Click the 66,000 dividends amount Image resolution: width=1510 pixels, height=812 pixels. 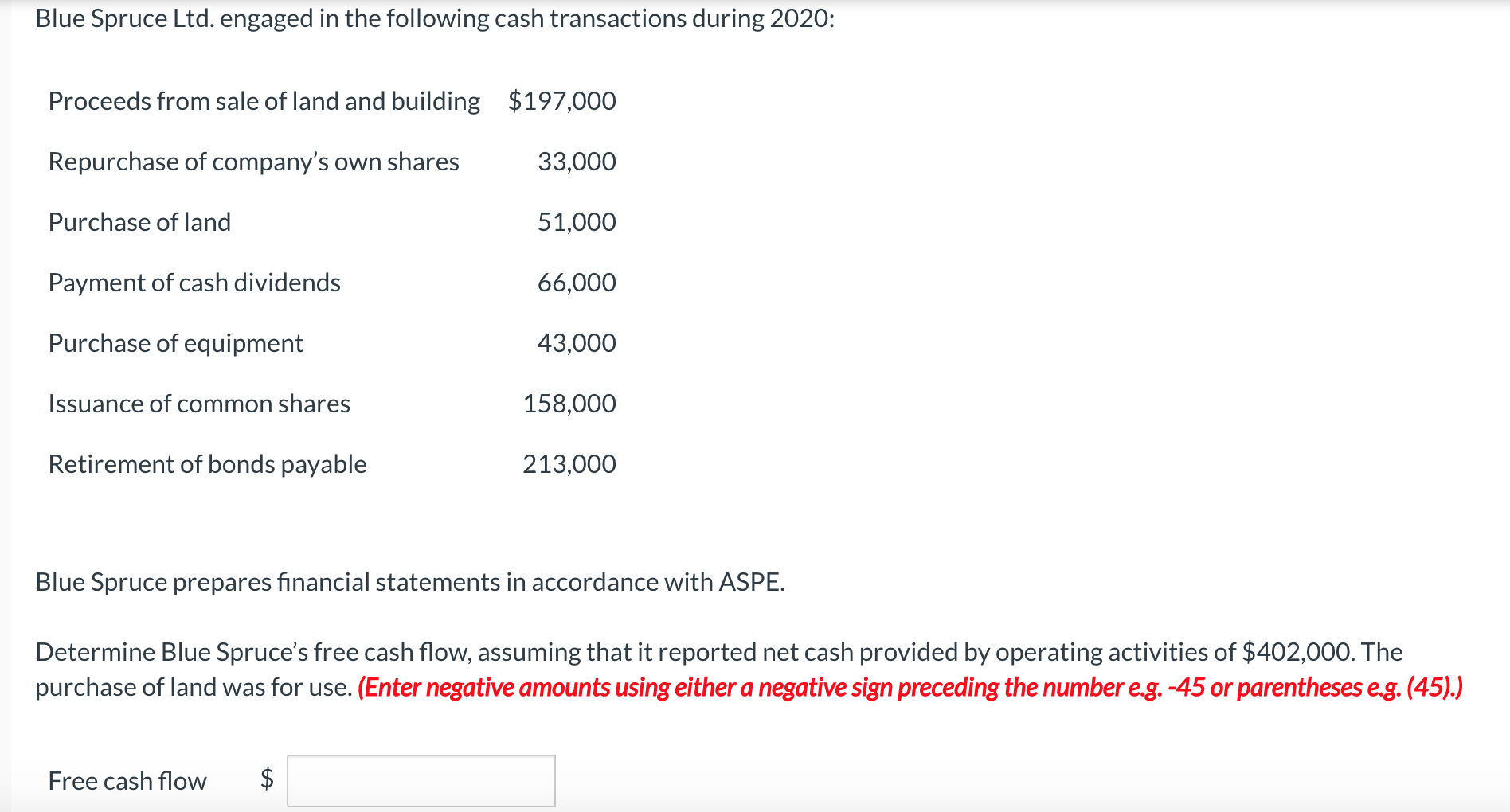[x=577, y=283]
